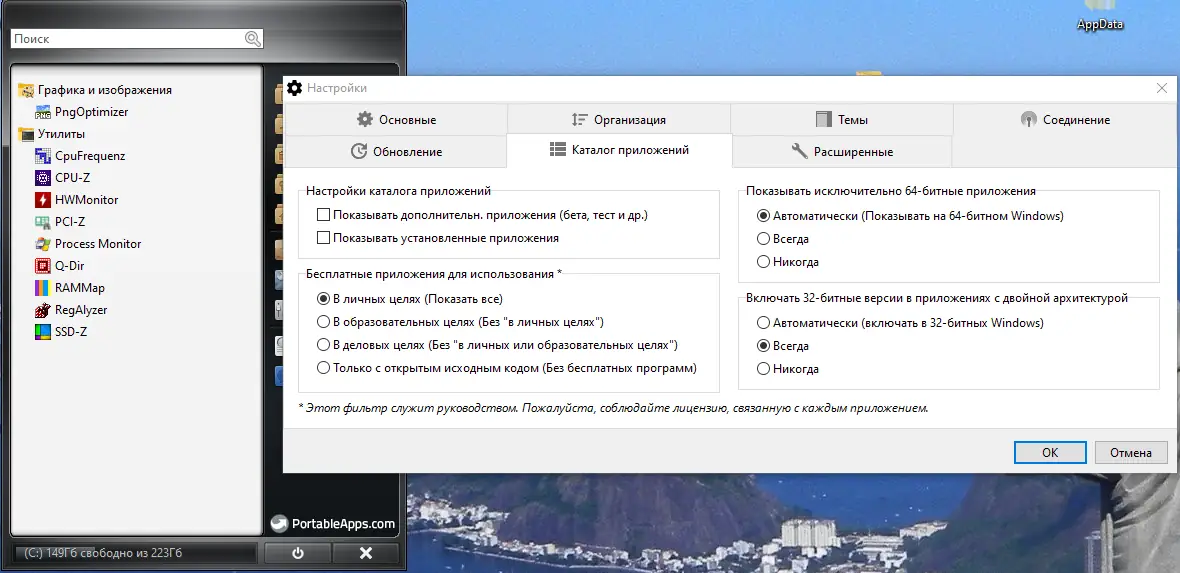Choose Только с открытым исходным кодом
This screenshot has width=1180, height=573.
tap(324, 368)
